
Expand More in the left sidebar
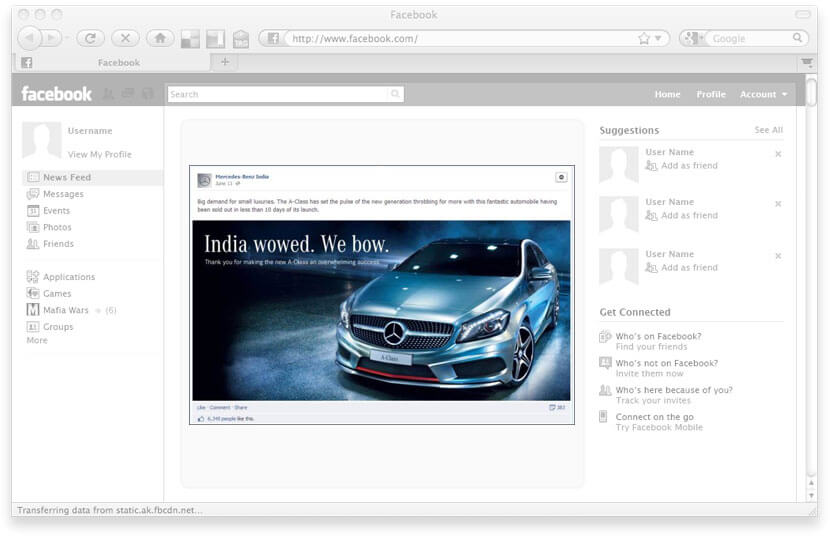(37, 340)
